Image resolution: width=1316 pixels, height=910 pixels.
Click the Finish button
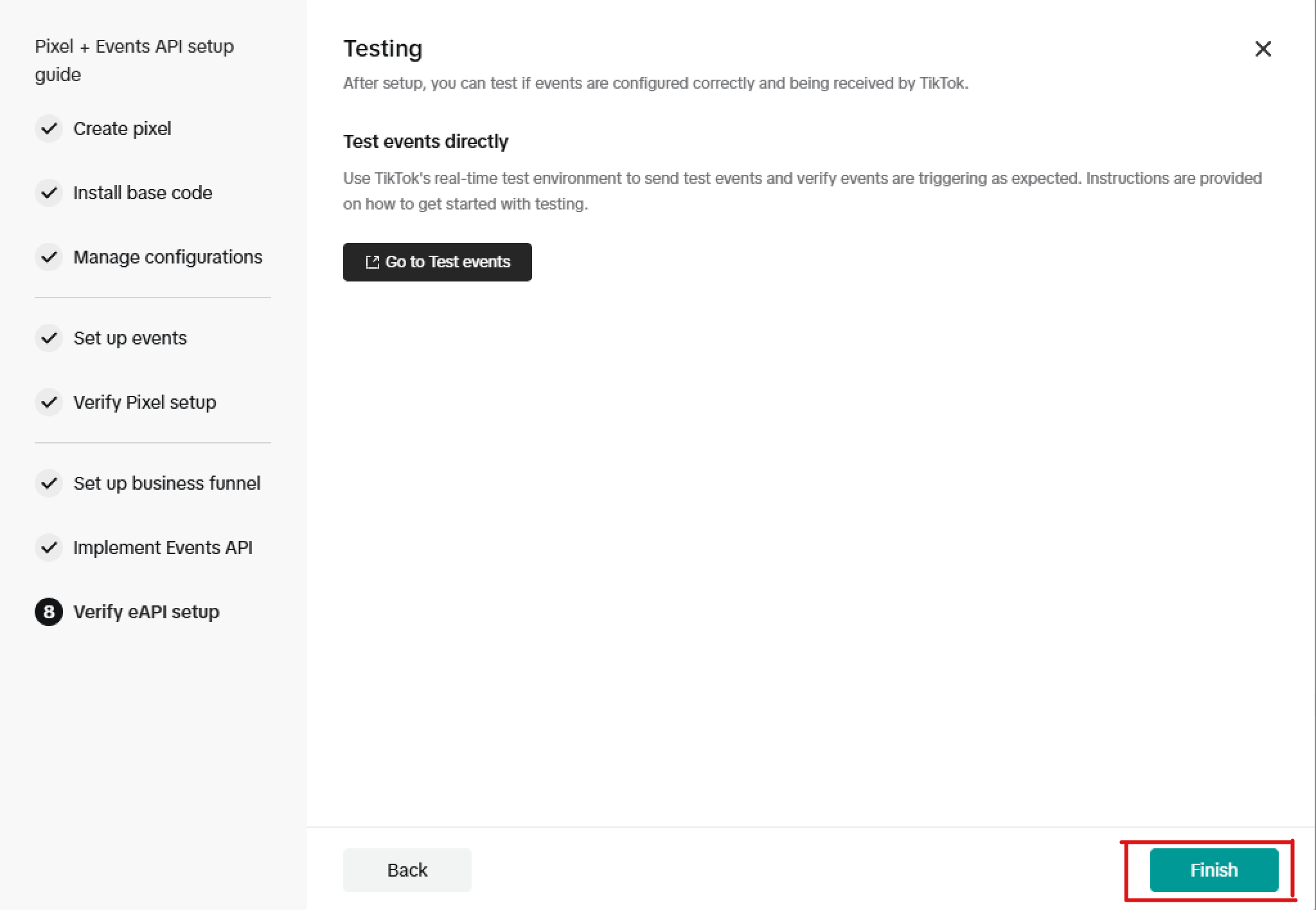pyautogui.click(x=1214, y=870)
